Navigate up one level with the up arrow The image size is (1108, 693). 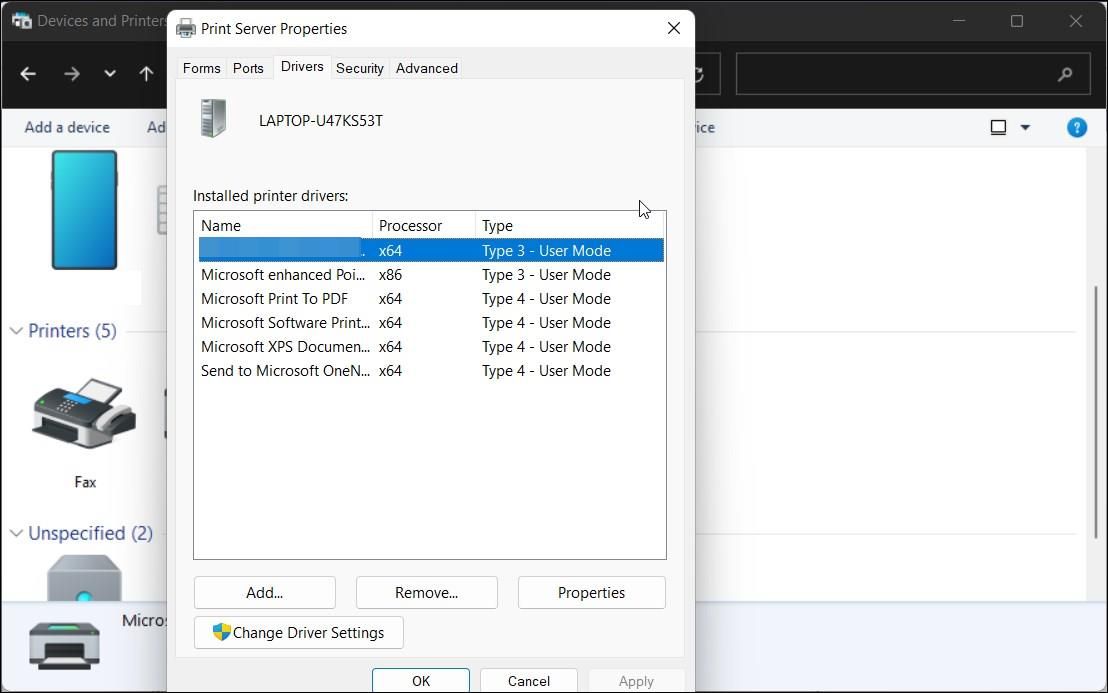pos(146,73)
